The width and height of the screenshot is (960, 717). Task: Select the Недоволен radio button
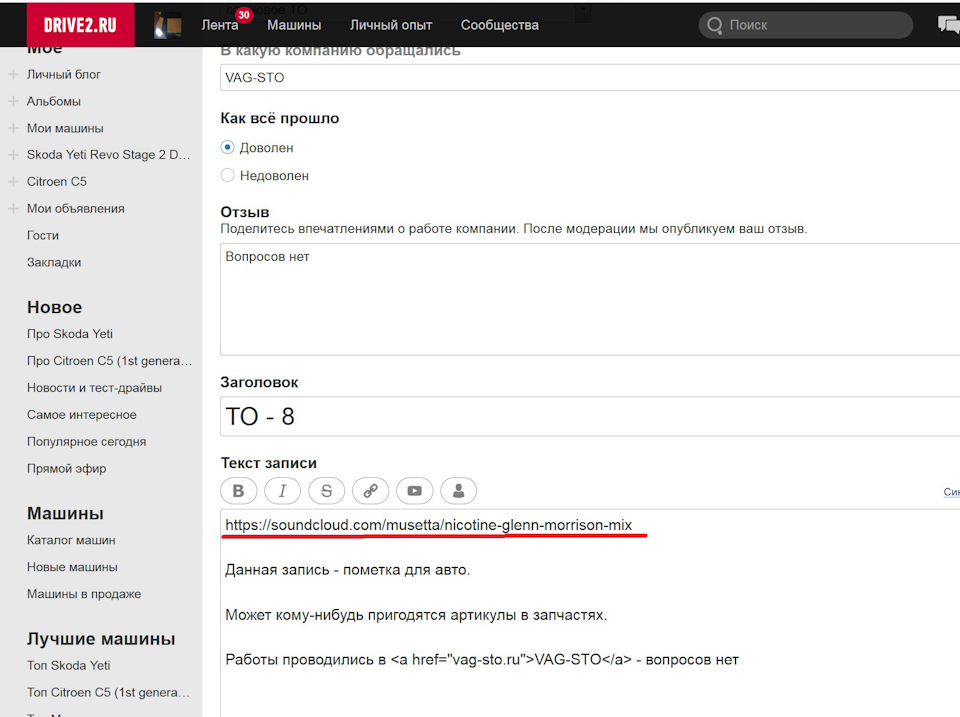(227, 175)
